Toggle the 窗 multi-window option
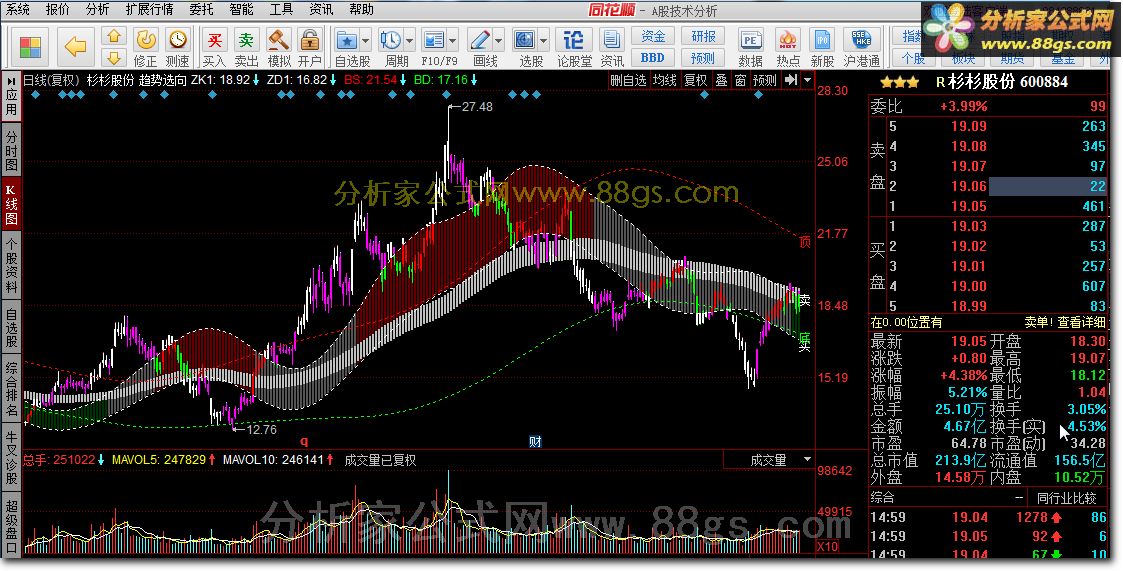Viewport: 1123px width, 571px height. pos(740,80)
